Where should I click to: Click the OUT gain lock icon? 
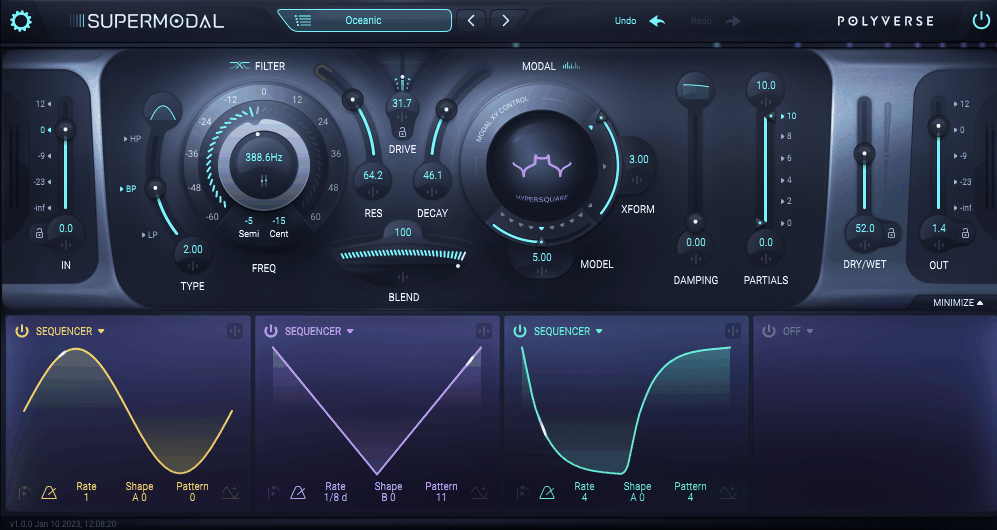[965, 234]
